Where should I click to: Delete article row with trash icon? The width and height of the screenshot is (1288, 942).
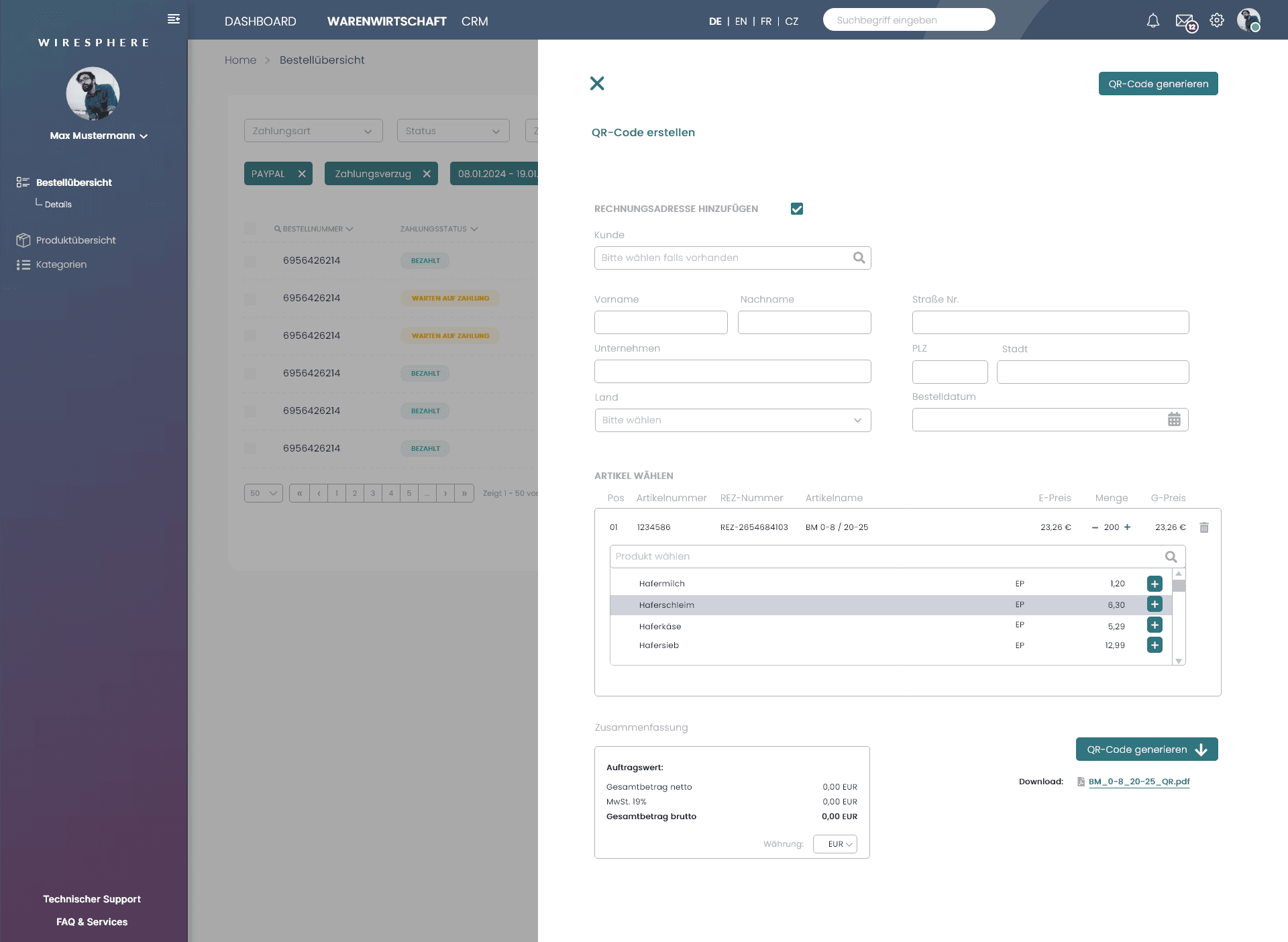(1204, 527)
